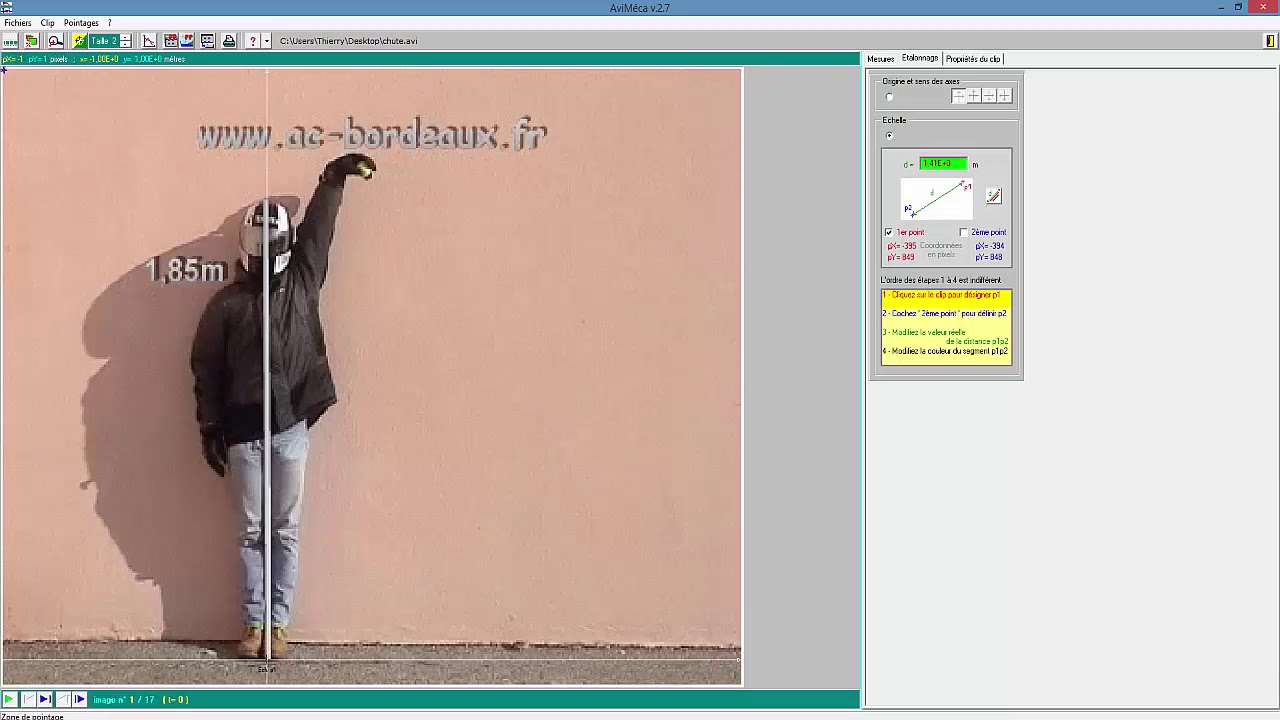This screenshot has width=1280, height=720.
Task: Click the first toolbar icon with the ruler
Action: (10, 41)
